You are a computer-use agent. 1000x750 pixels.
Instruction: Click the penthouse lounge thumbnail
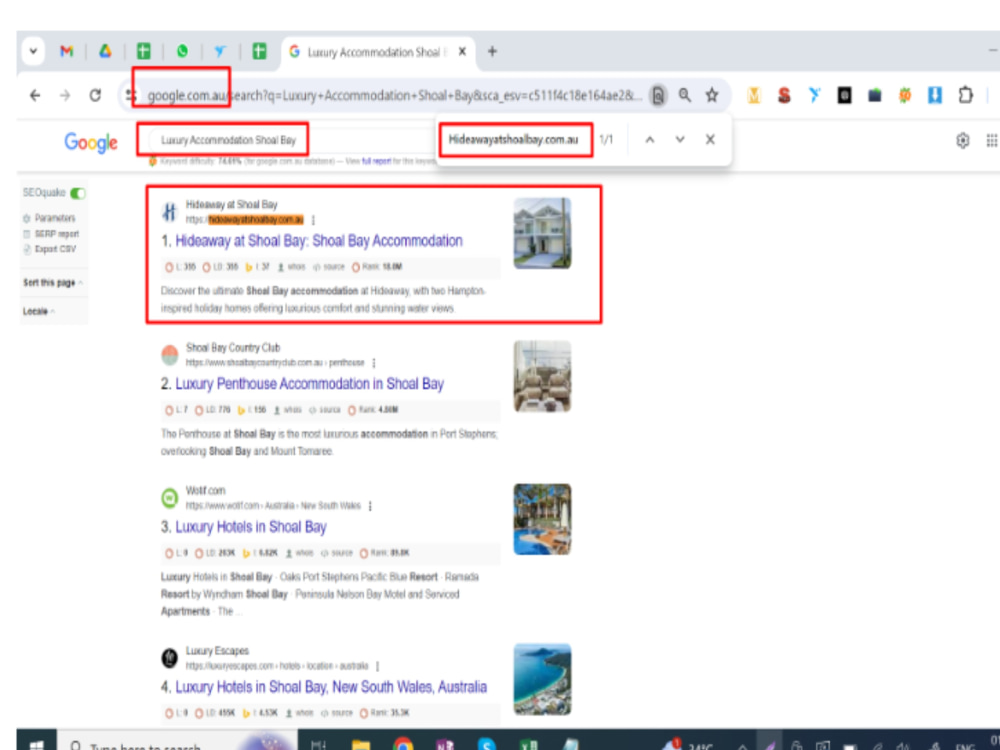543,376
